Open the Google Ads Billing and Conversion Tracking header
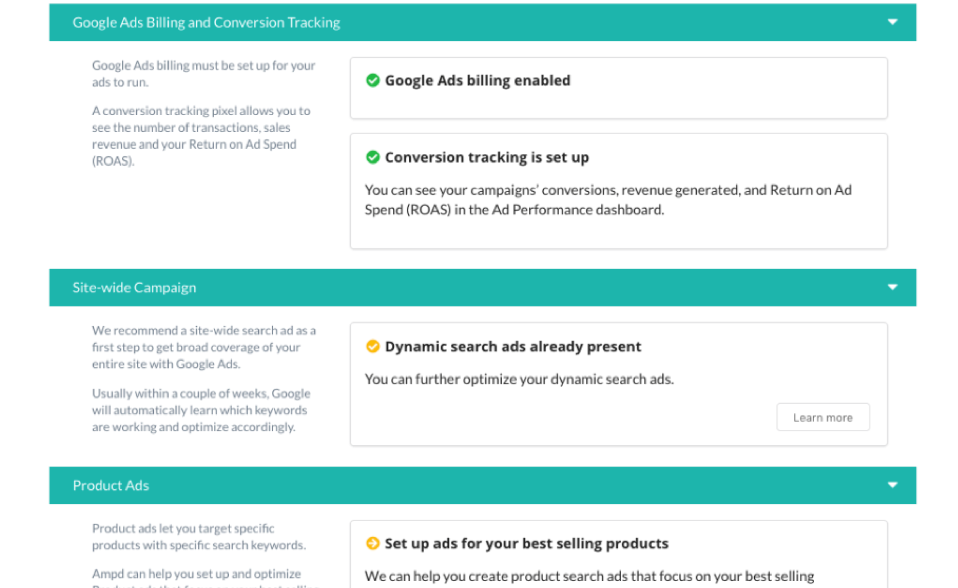Viewport: 958px width, 588px height. 479,21
